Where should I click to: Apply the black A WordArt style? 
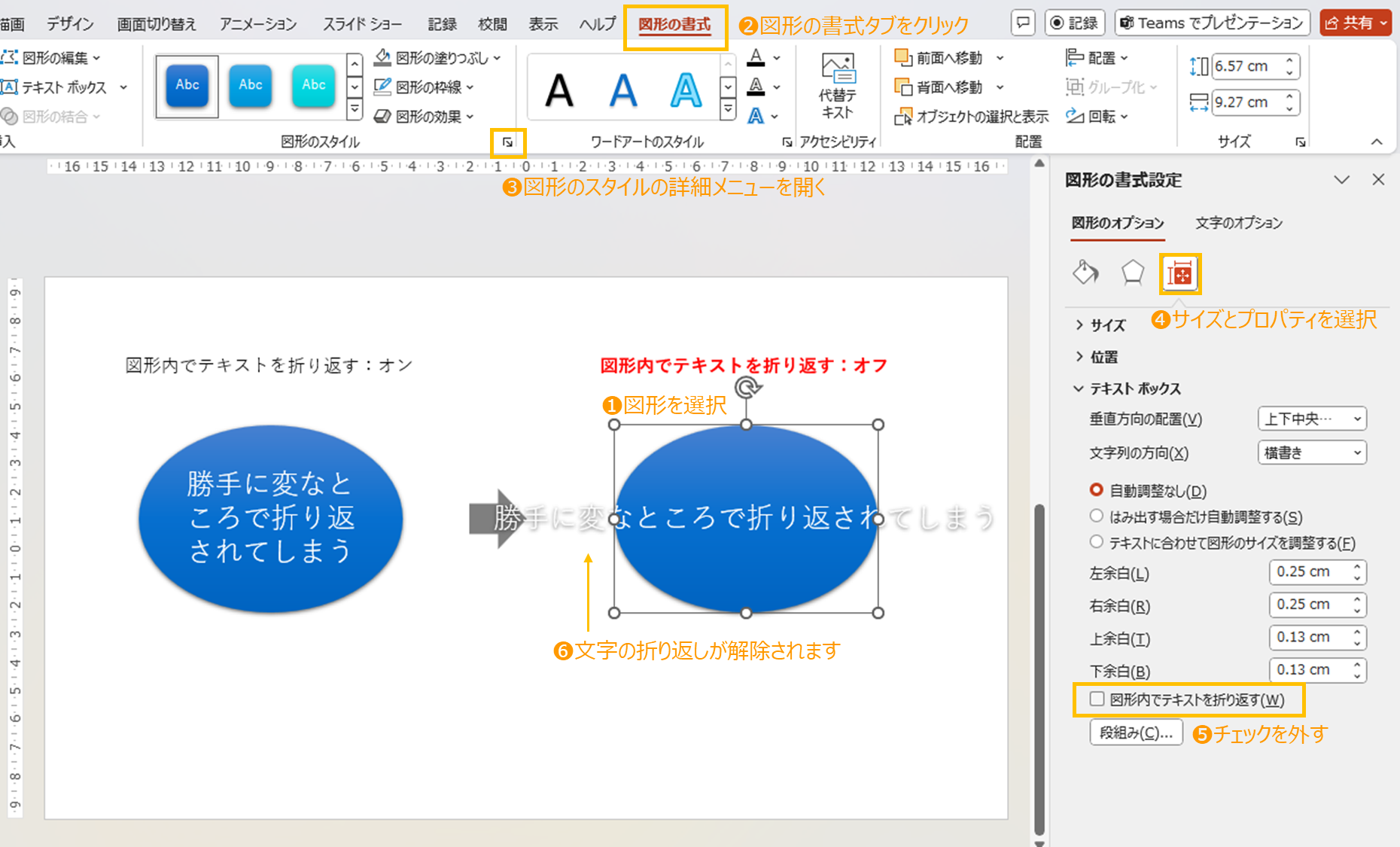[x=559, y=90]
